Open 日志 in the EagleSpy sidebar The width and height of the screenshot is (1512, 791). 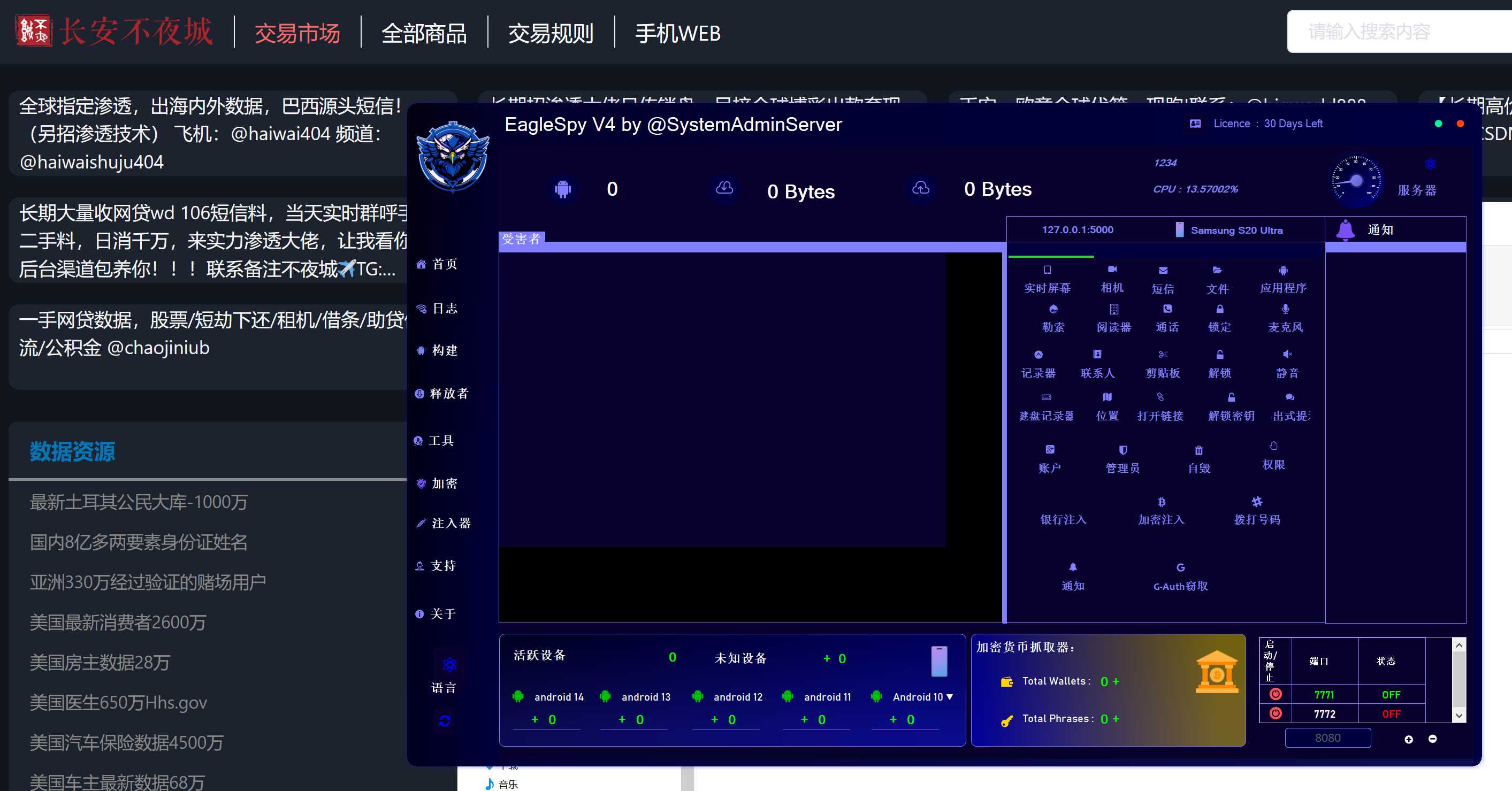[437, 309]
